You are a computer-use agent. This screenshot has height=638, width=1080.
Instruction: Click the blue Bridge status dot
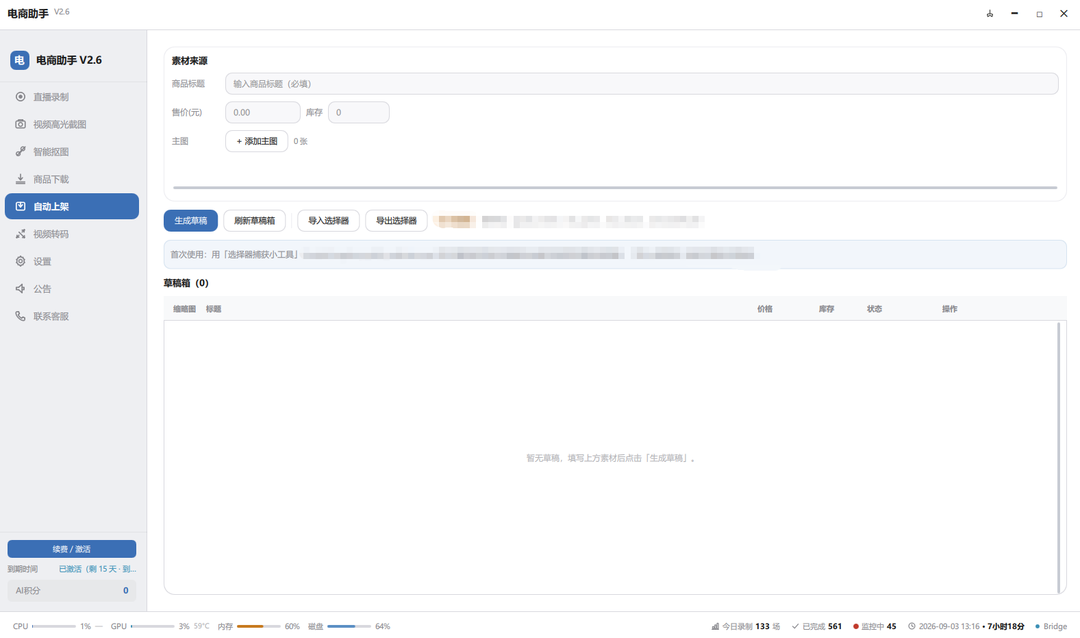pyautogui.click(x=1037, y=626)
